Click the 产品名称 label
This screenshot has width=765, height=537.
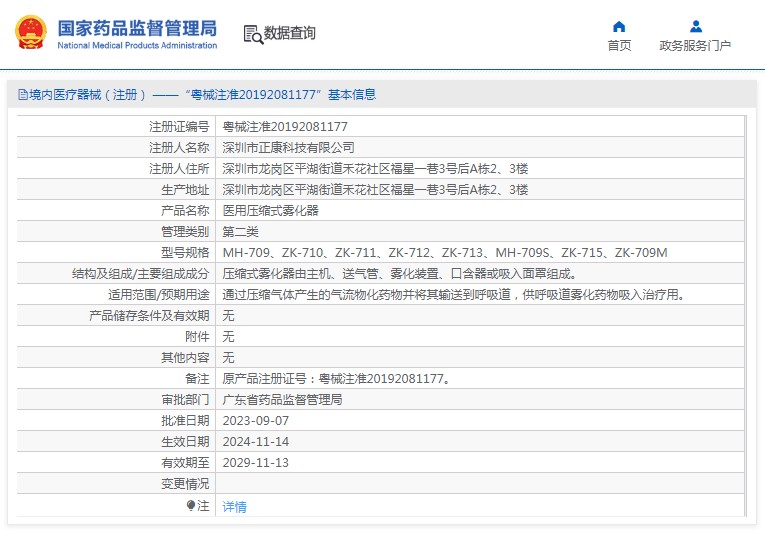[x=185, y=211]
